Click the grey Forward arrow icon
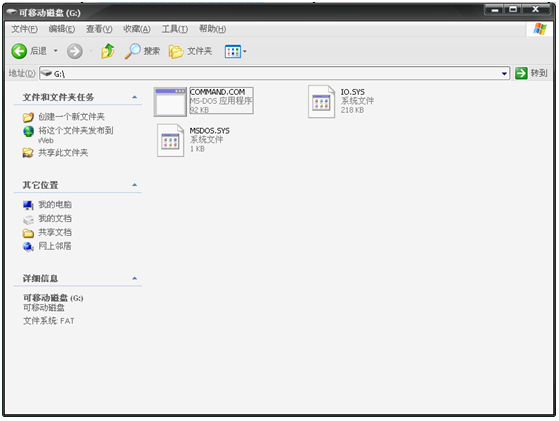559x421 pixels. tap(75, 51)
